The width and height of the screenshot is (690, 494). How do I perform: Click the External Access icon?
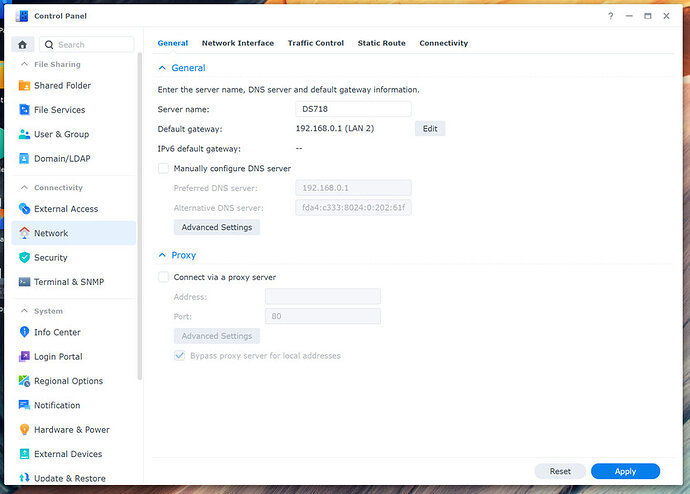tap(25, 209)
